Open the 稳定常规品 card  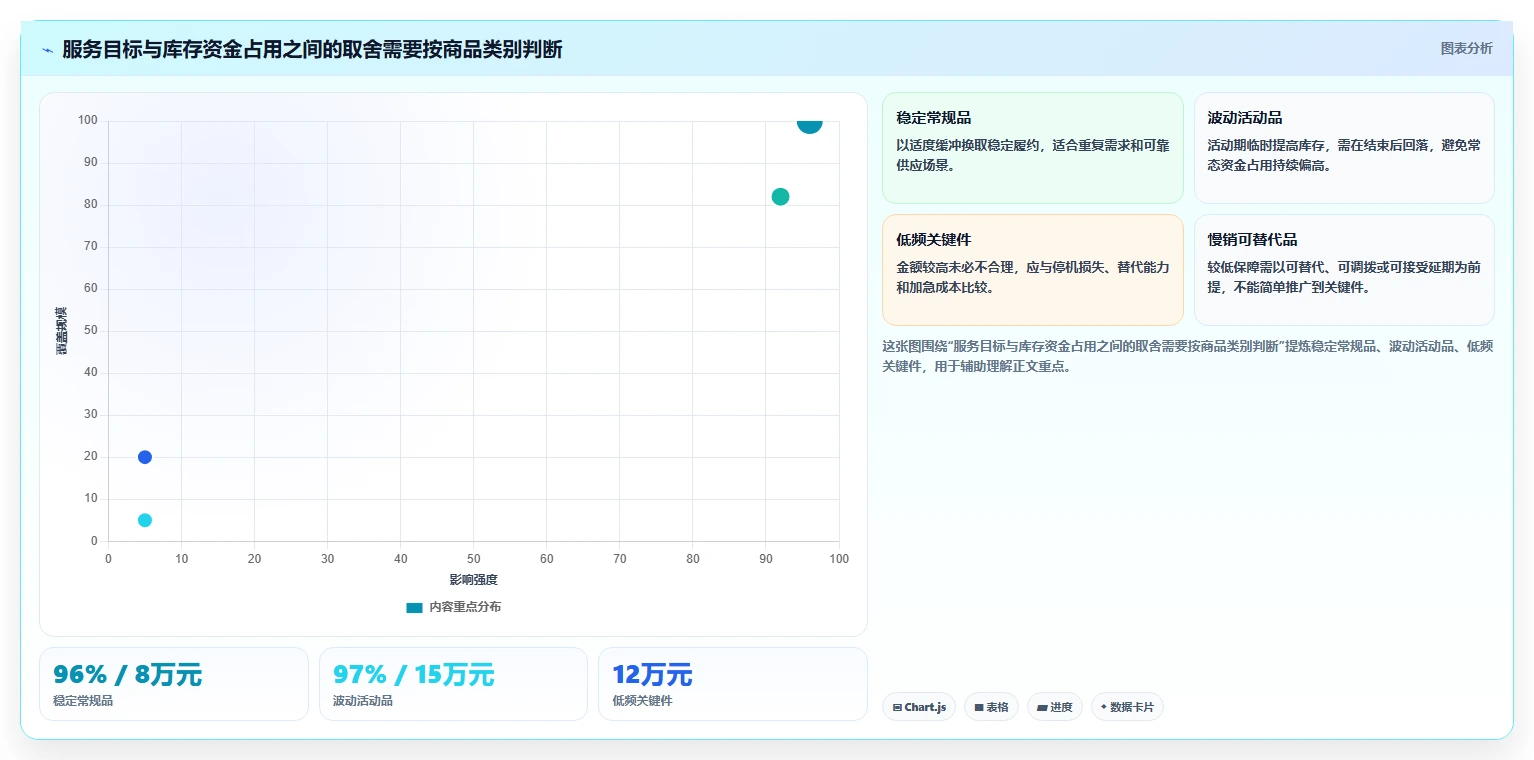point(1032,148)
